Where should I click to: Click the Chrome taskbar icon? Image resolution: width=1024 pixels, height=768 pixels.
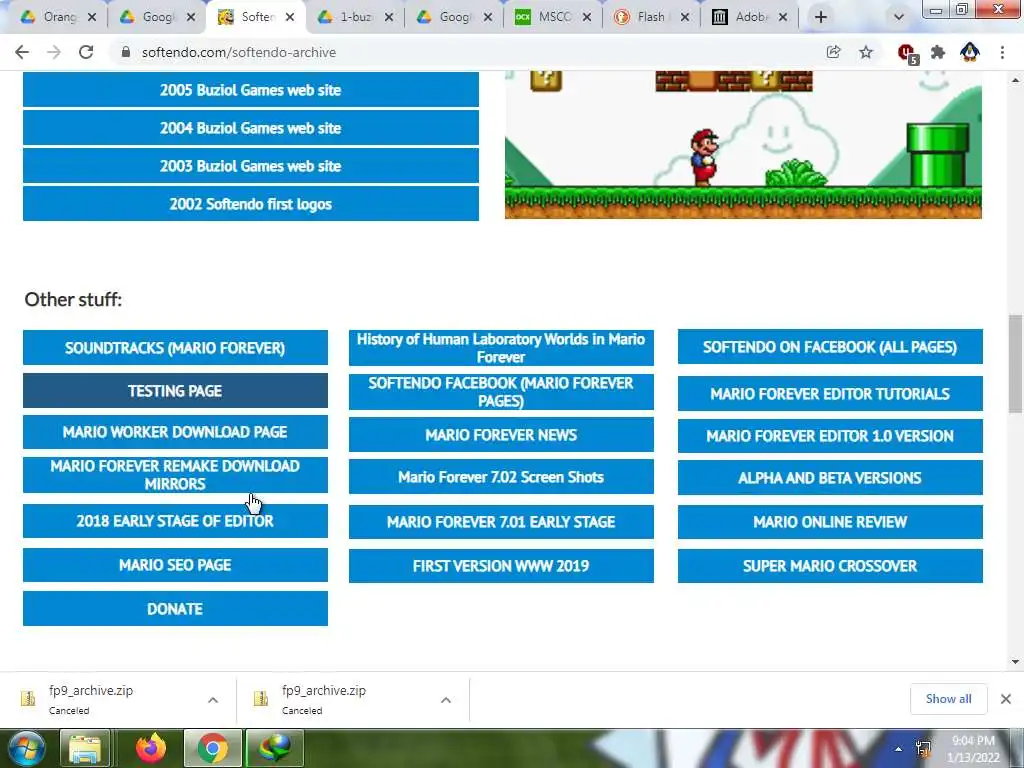[212, 748]
